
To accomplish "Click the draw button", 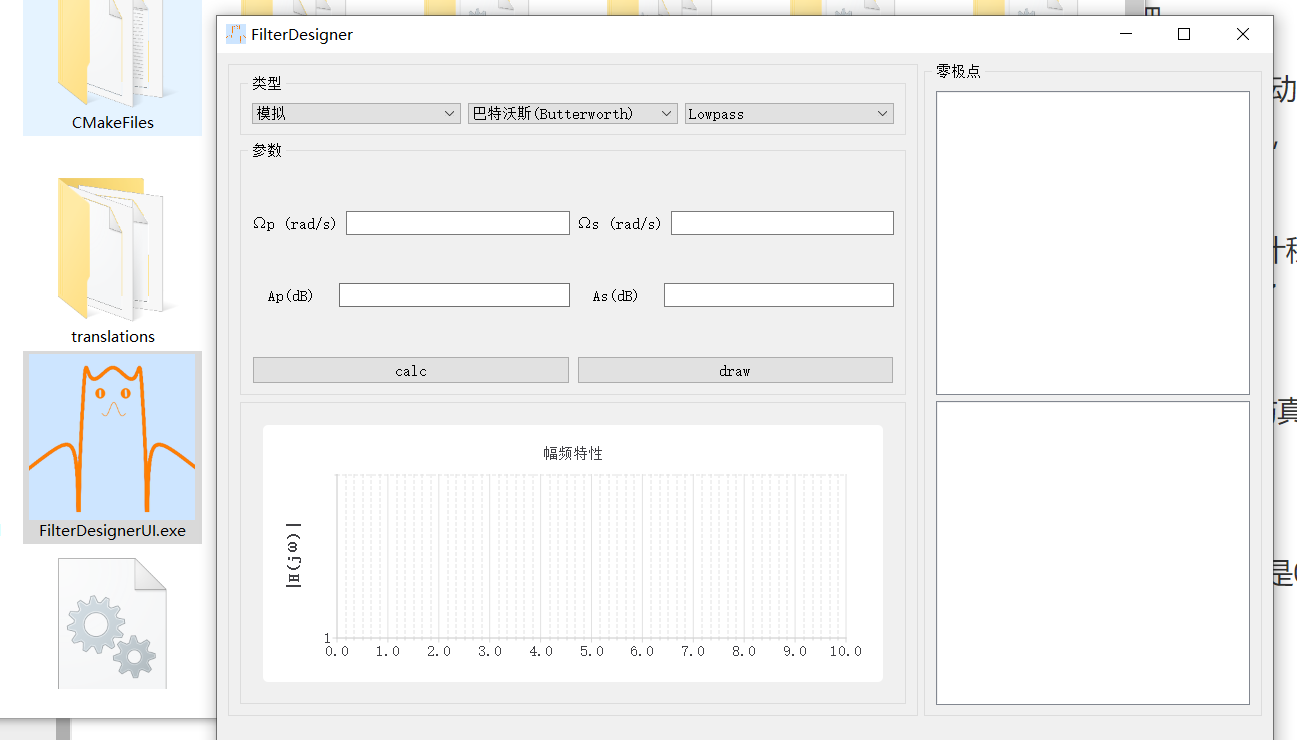I will (x=735, y=370).
